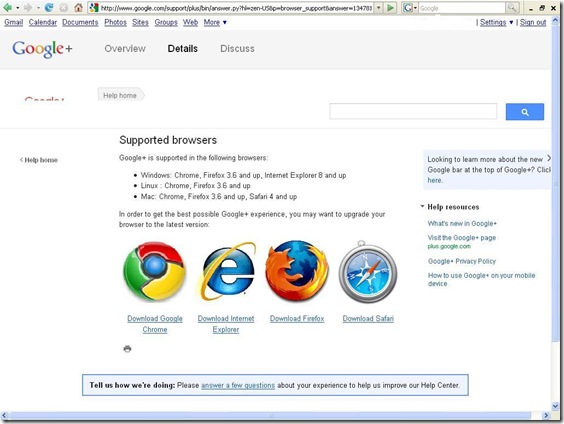The height and width of the screenshot is (424, 564).
Task: Click the browser search magnifier icon
Action: click(512, 8)
